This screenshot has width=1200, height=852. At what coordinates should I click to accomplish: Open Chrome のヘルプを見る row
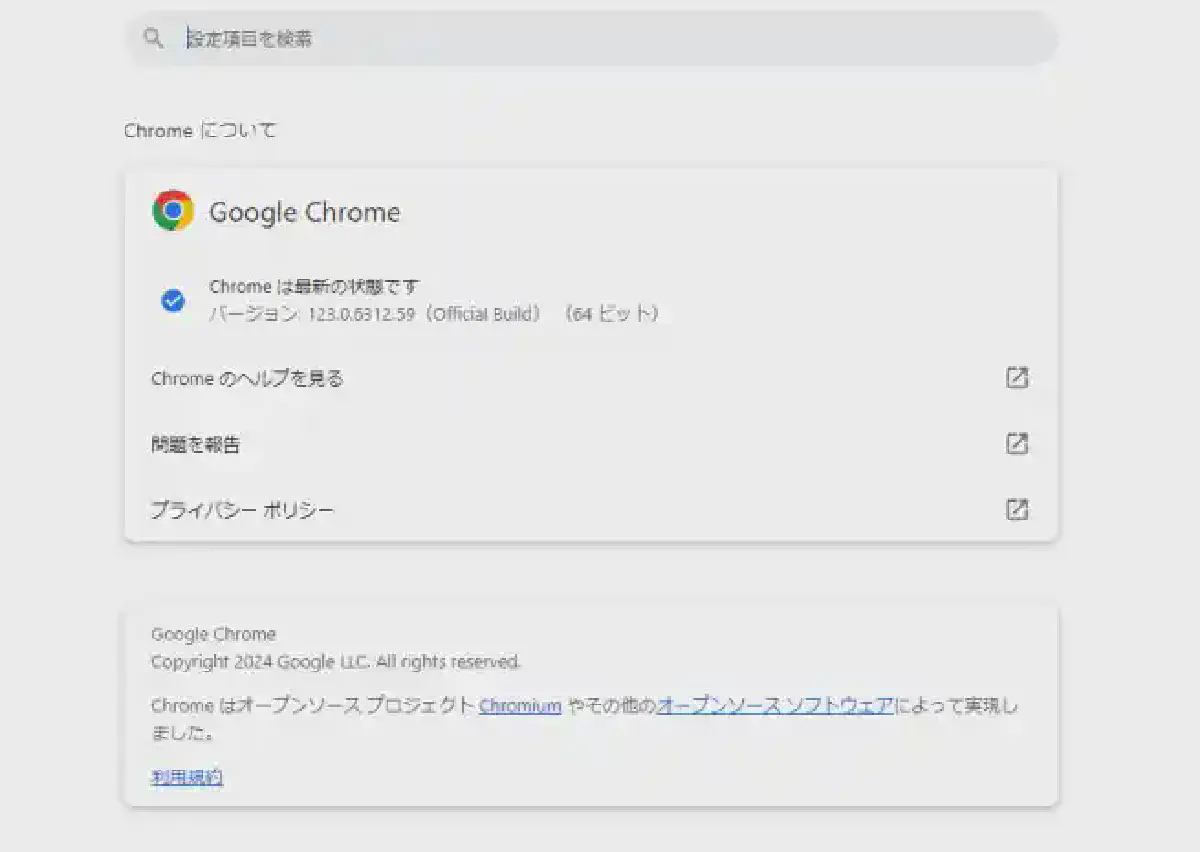point(591,378)
